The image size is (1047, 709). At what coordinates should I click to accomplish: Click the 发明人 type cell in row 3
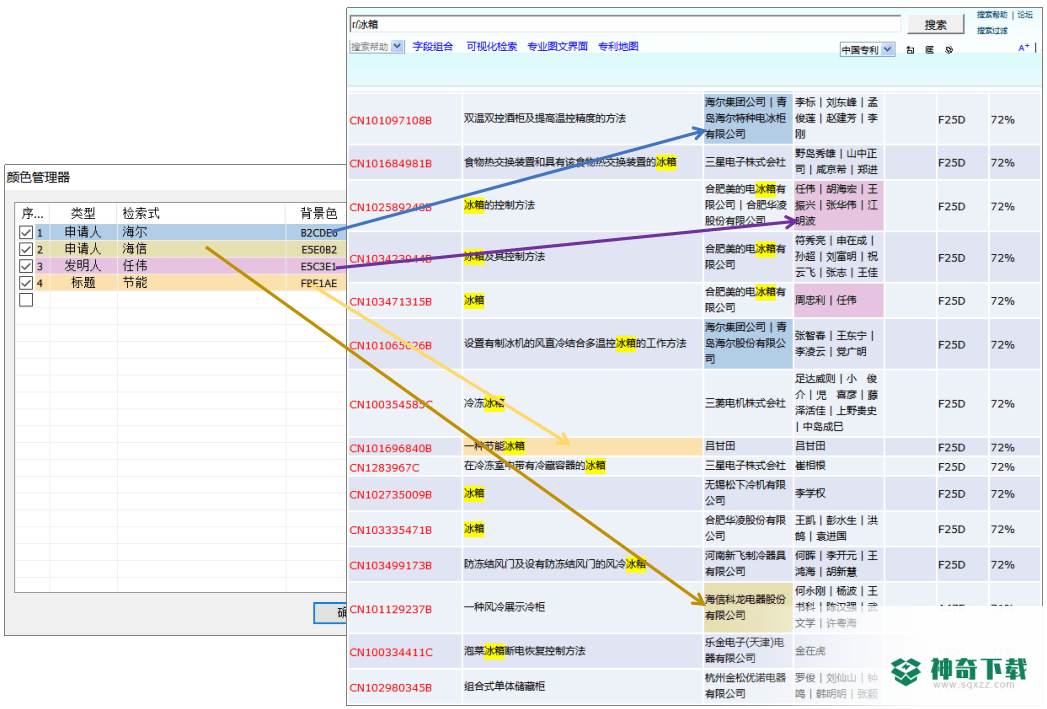point(83,266)
